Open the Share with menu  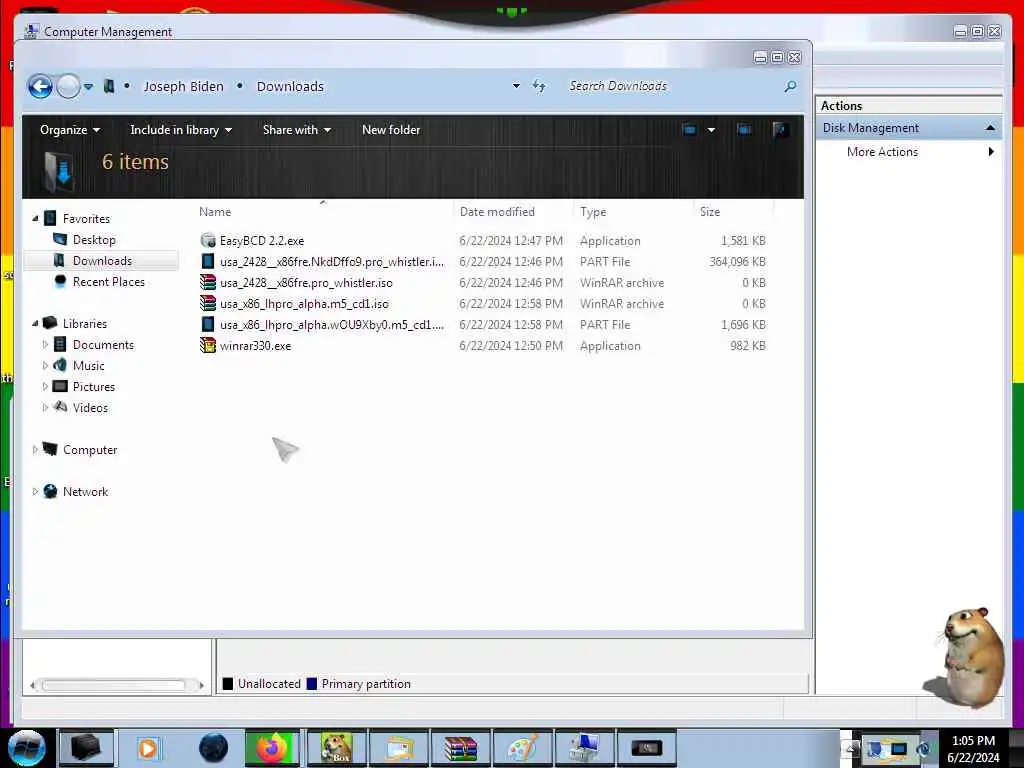click(296, 130)
